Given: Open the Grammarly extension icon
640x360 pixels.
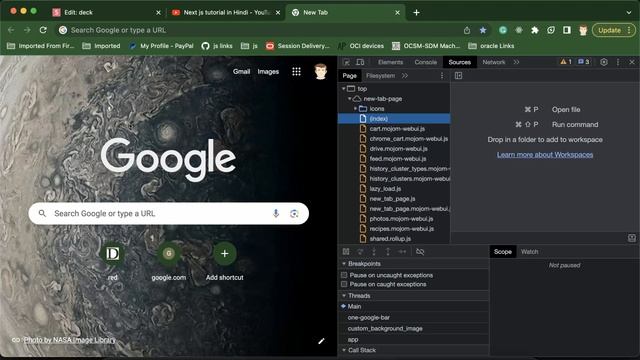Looking at the screenshot, I should tap(503, 30).
